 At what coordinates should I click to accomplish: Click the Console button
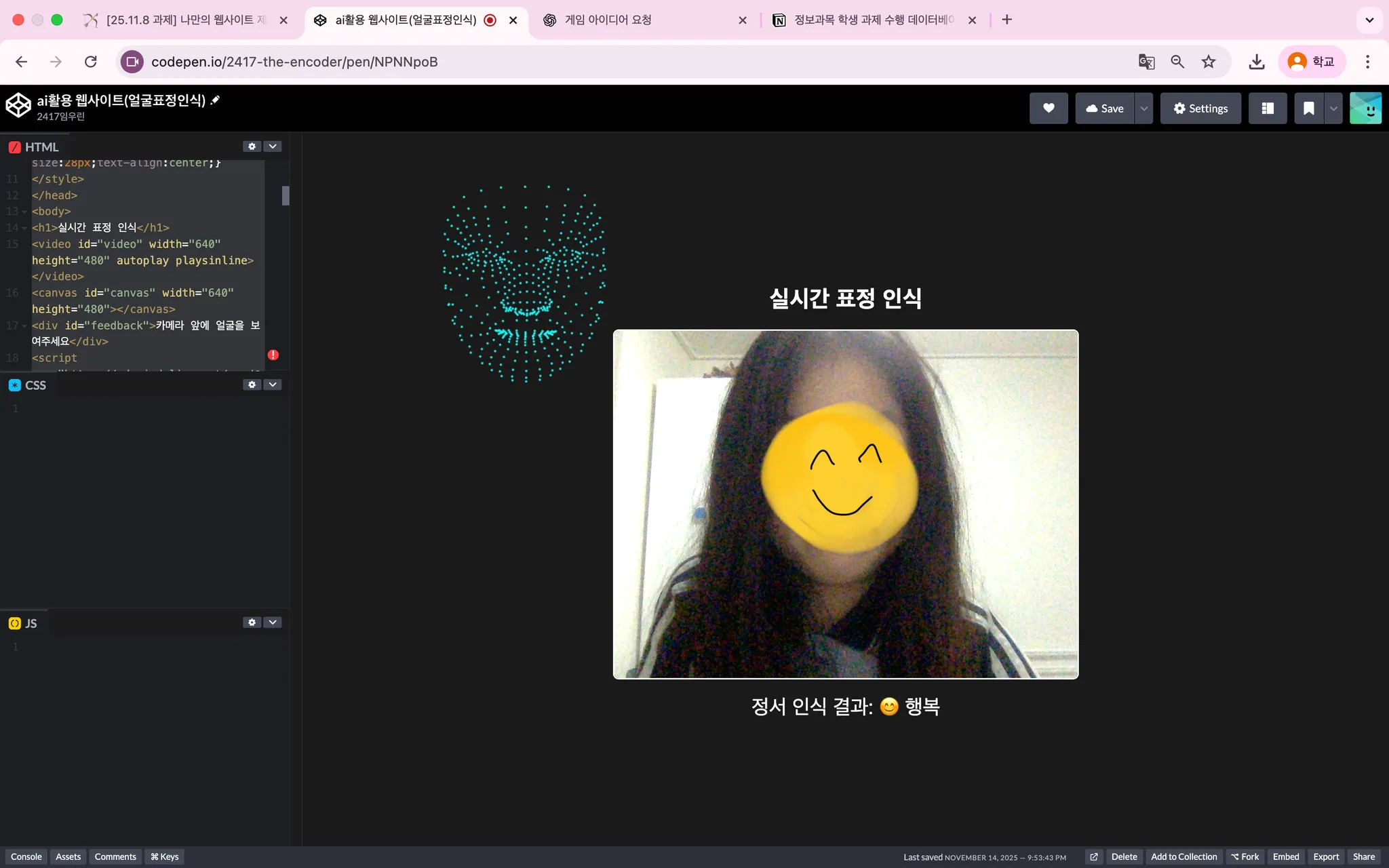click(x=26, y=856)
